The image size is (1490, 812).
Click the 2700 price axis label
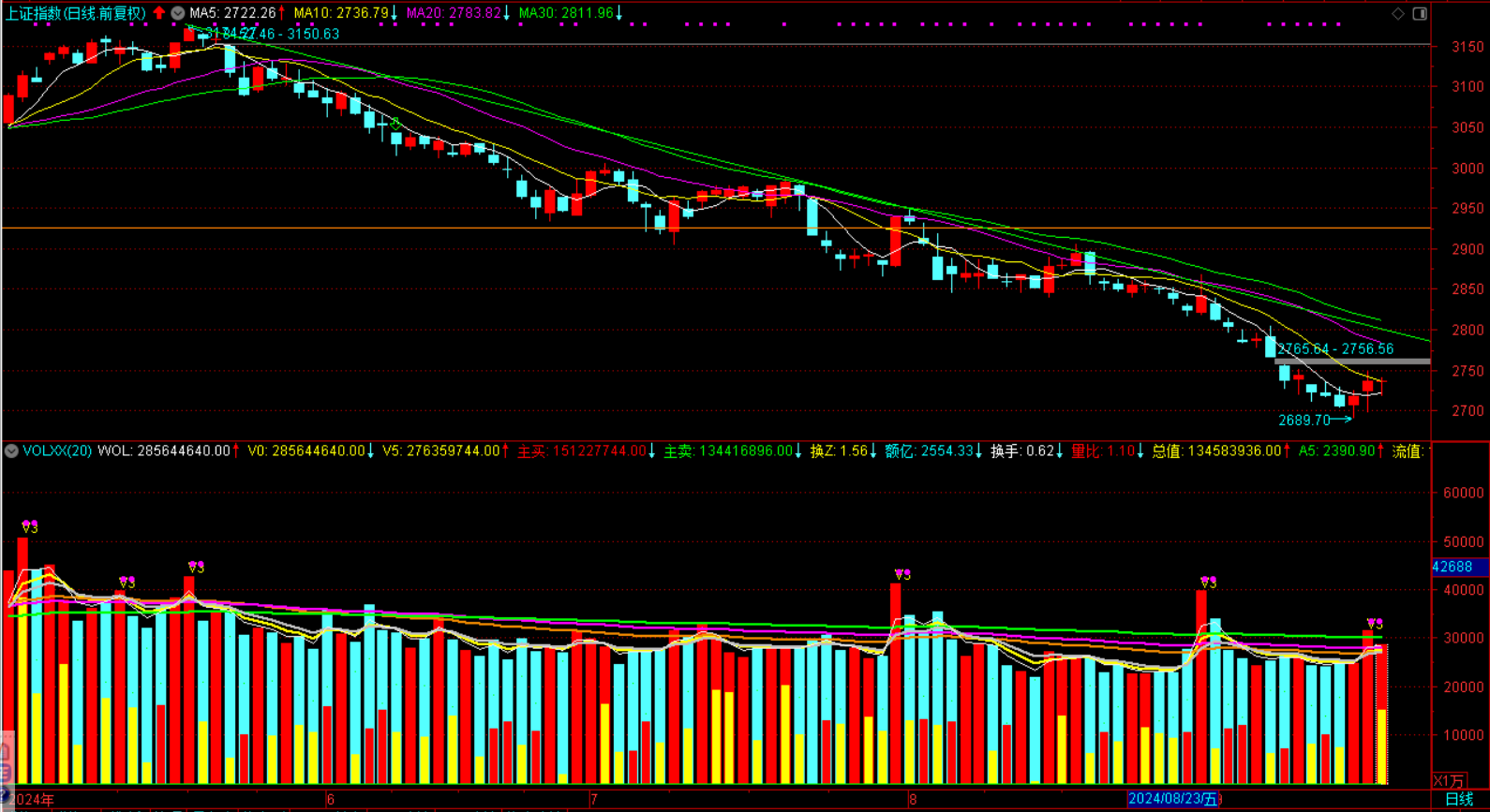click(x=1468, y=411)
